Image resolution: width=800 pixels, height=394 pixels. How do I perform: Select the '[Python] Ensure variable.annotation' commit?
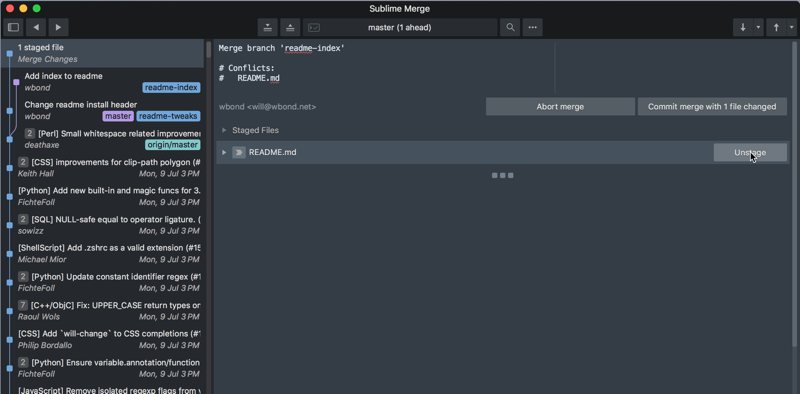[x=103, y=367]
